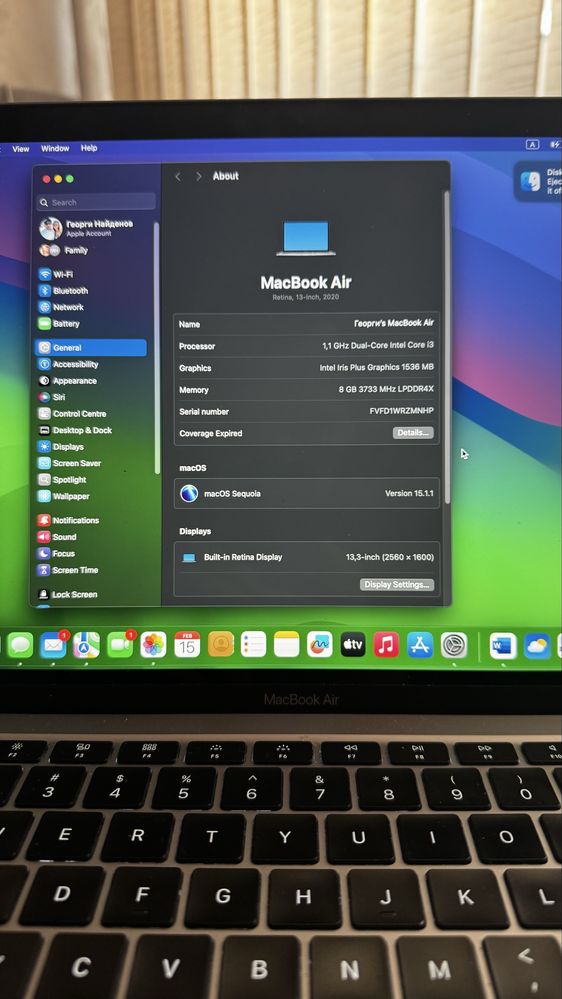562x999 pixels.
Task: Open Appearance settings
Action: point(68,381)
